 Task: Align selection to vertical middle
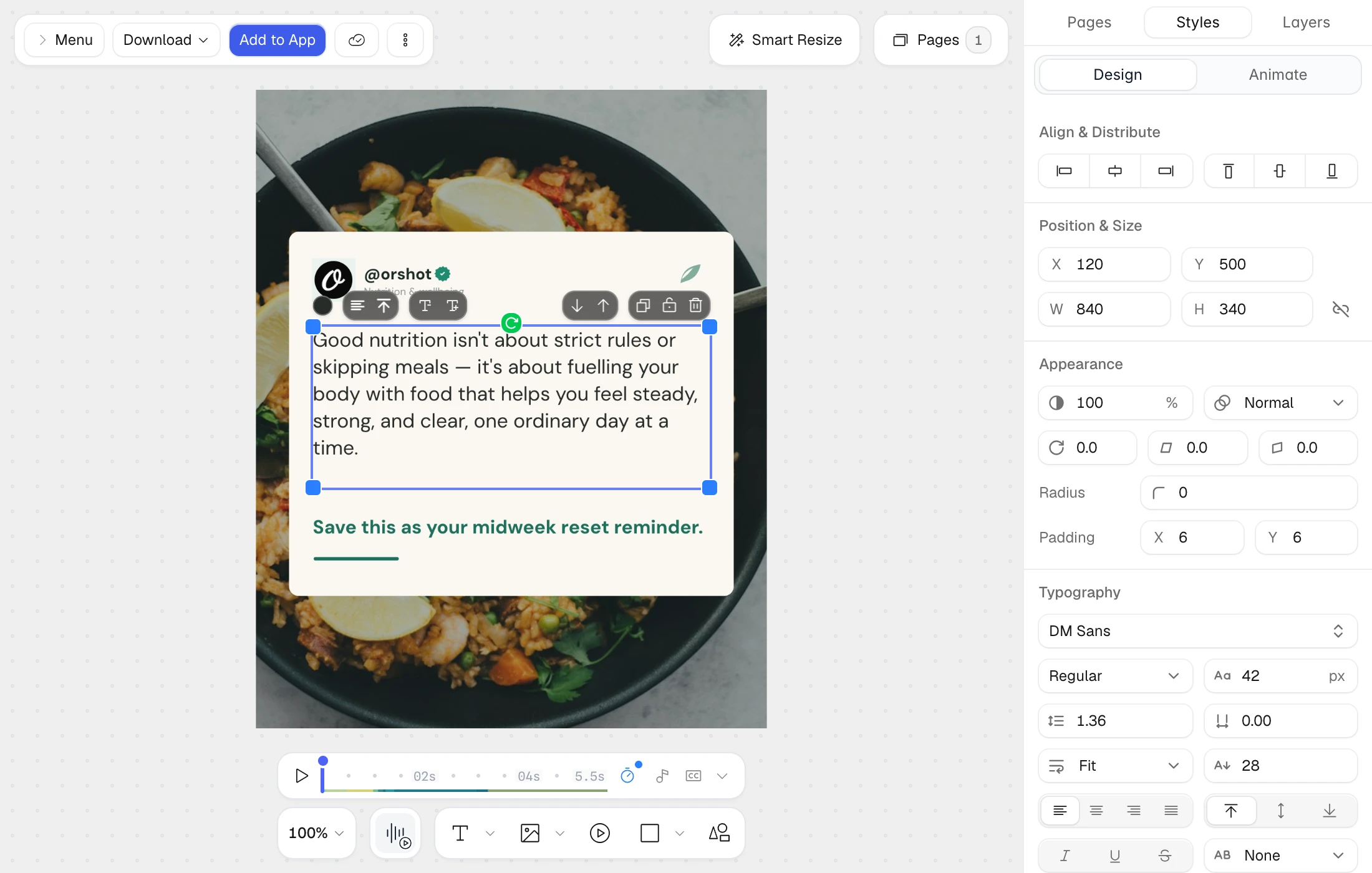(x=1280, y=171)
